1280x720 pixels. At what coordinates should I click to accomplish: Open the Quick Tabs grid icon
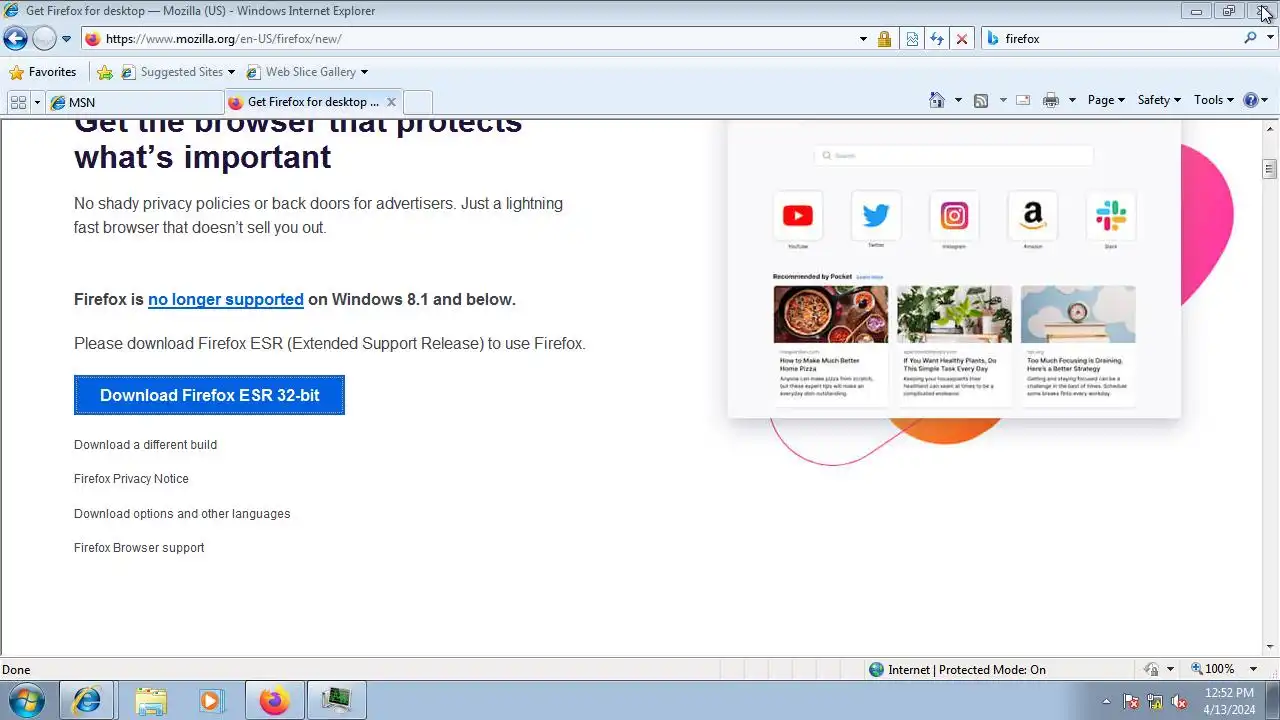coord(18,102)
